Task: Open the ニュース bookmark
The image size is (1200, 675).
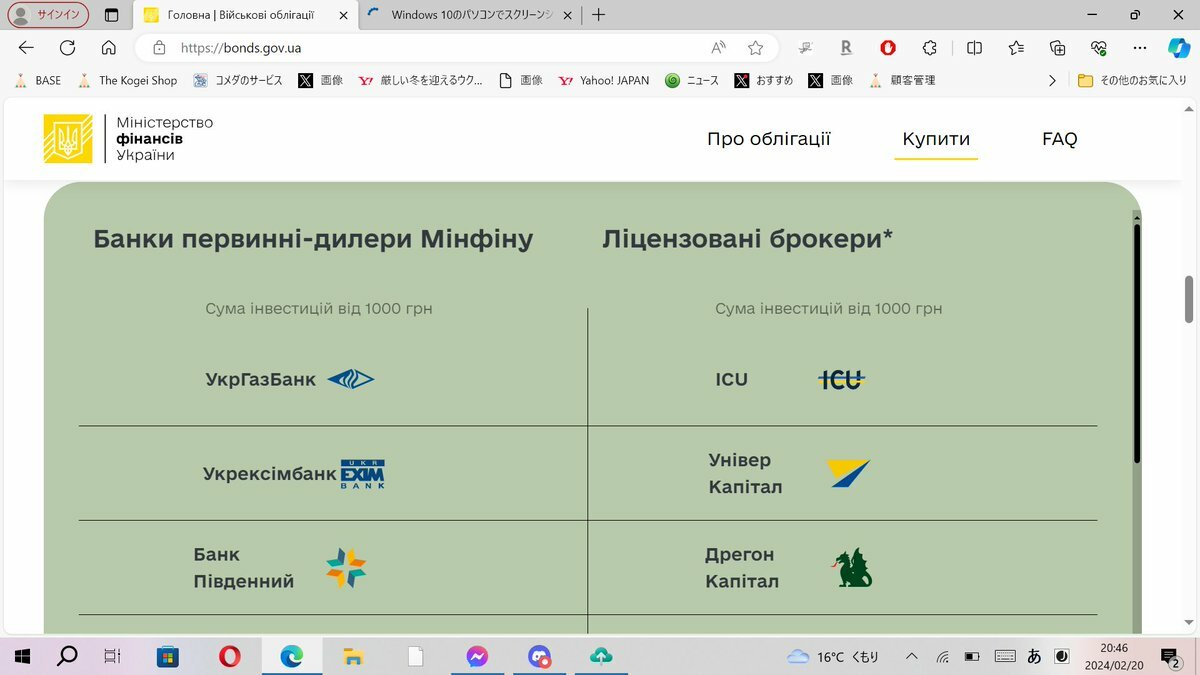Action: [692, 80]
